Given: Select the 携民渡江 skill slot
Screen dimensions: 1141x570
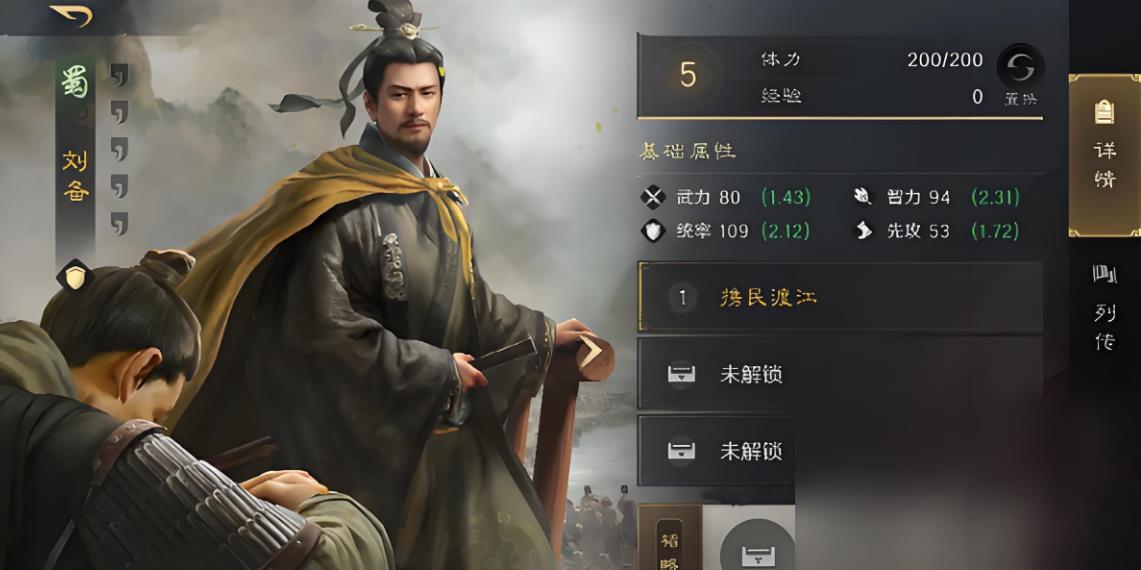Looking at the screenshot, I should click(x=840, y=298).
